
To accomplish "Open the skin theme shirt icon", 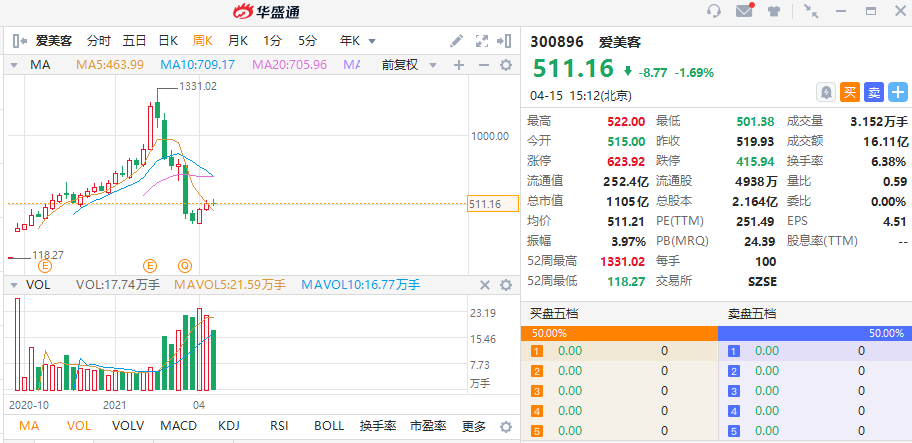I will point(774,12).
